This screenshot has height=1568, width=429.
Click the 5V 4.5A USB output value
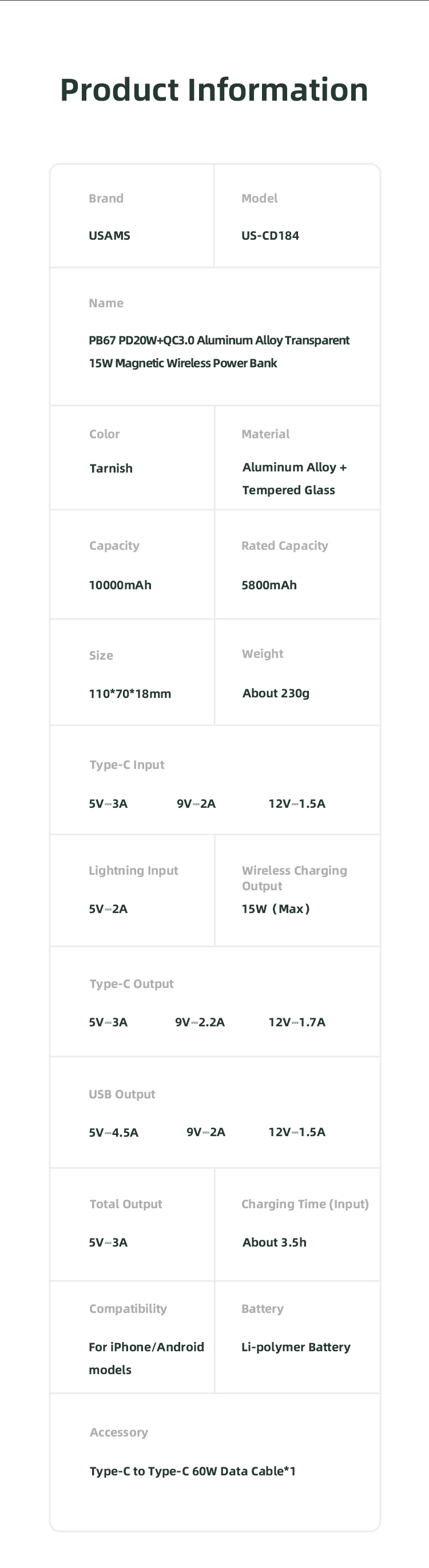[x=114, y=1132]
